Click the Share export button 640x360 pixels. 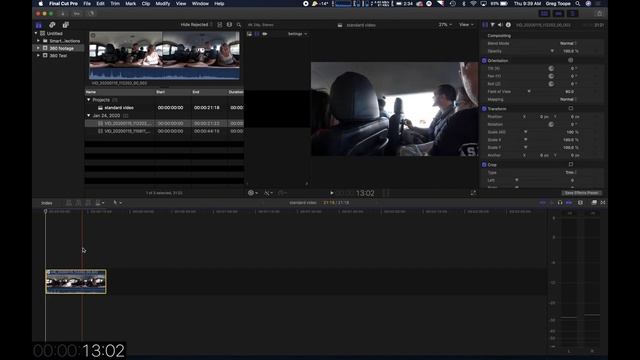[600, 13]
